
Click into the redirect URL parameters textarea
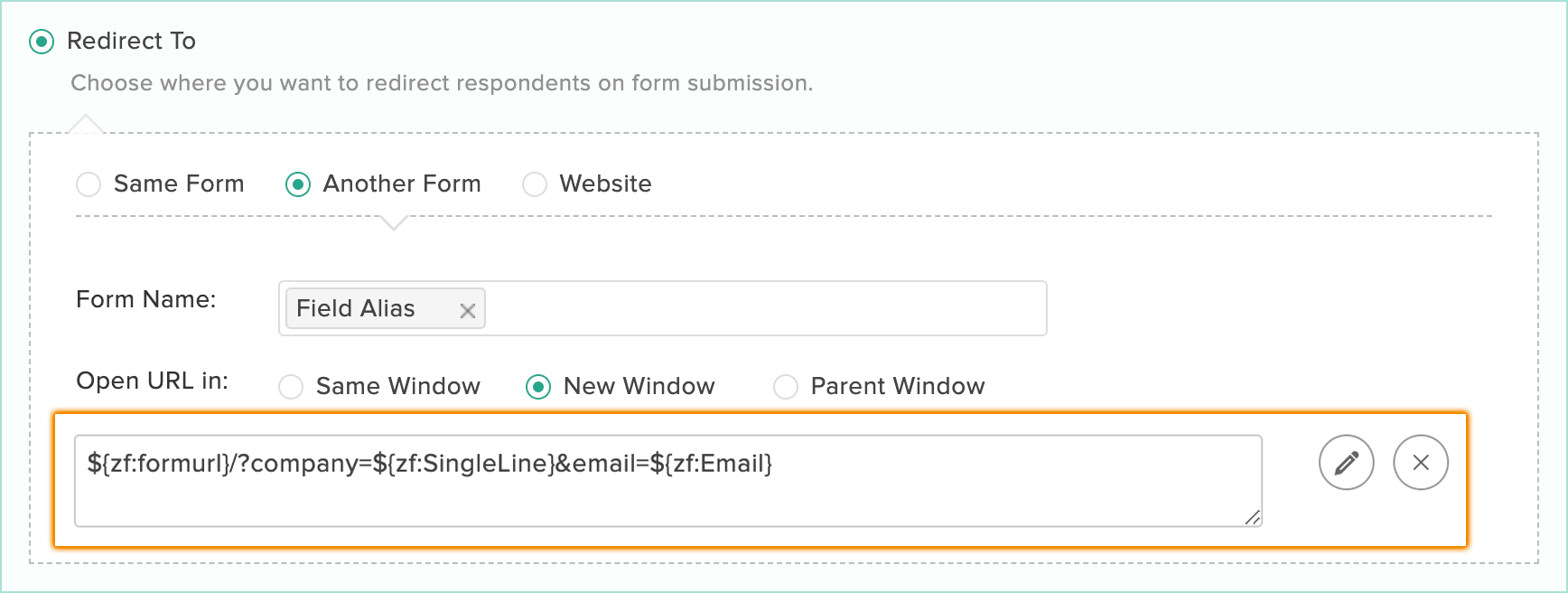[668, 481]
